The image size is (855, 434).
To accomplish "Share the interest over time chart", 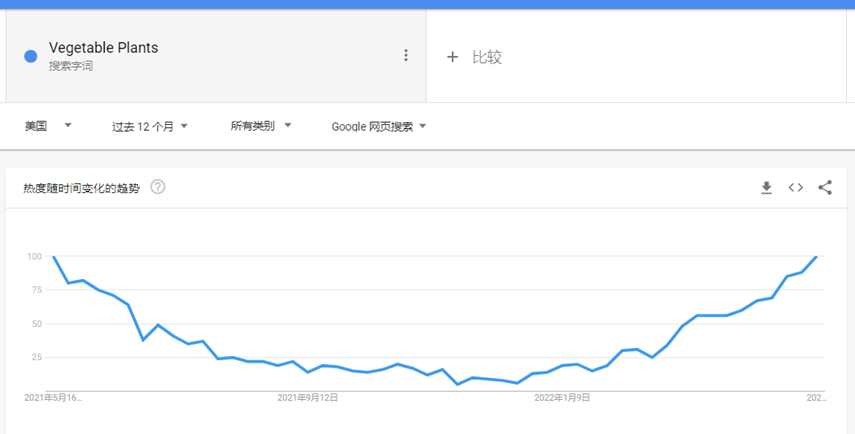I will pyautogui.click(x=825, y=187).
